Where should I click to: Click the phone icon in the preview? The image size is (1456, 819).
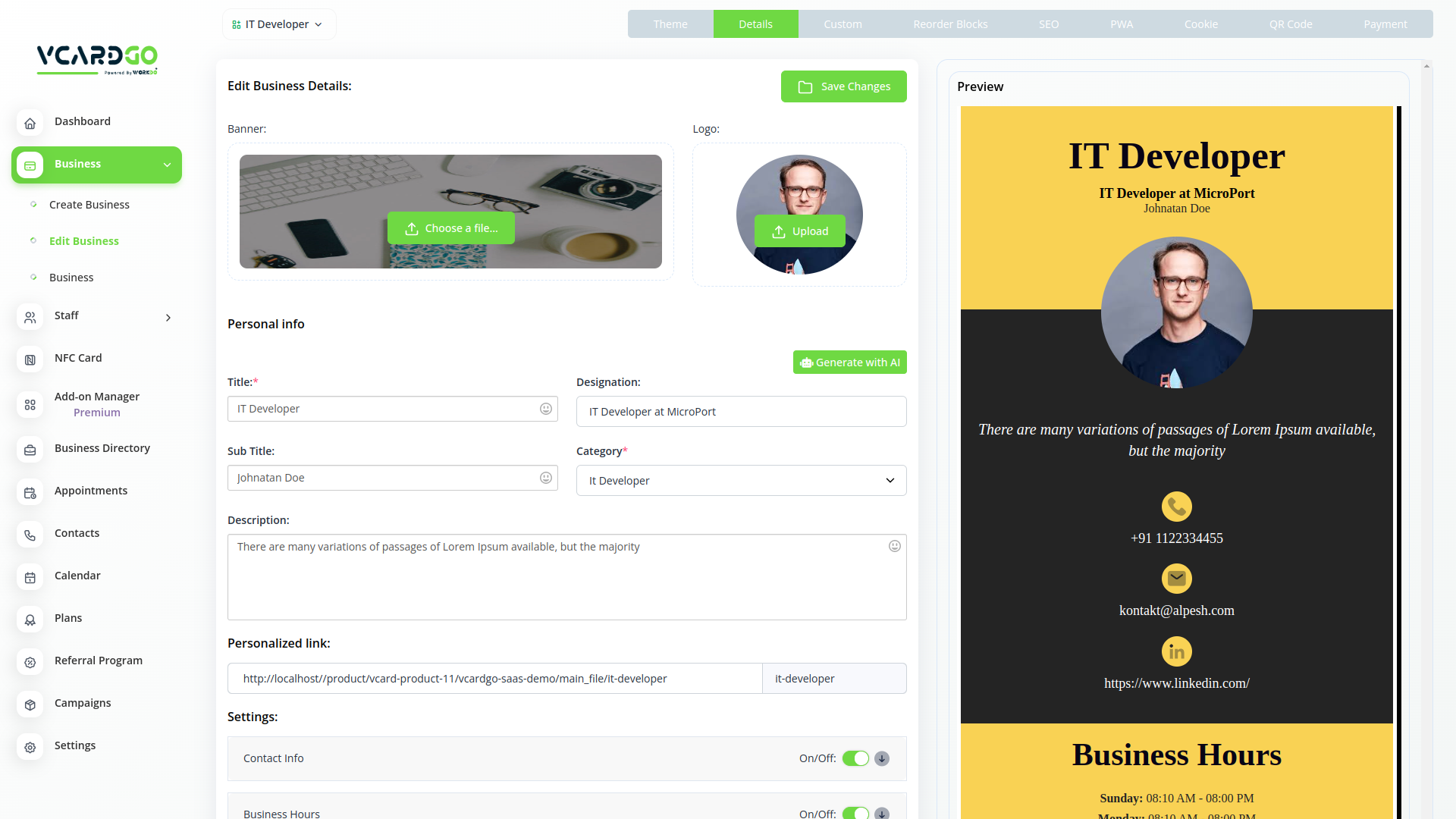pyautogui.click(x=1176, y=507)
